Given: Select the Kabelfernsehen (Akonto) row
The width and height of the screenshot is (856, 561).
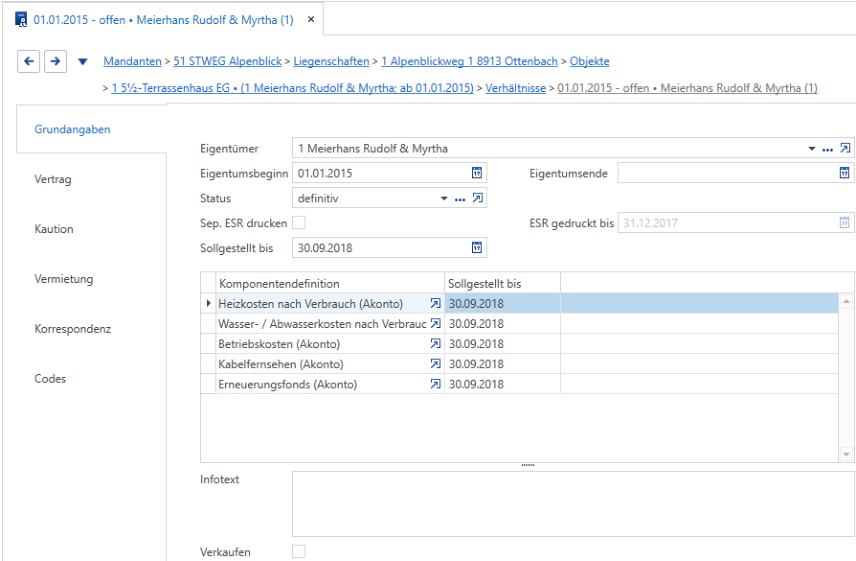Looking at the screenshot, I should 519,364.
